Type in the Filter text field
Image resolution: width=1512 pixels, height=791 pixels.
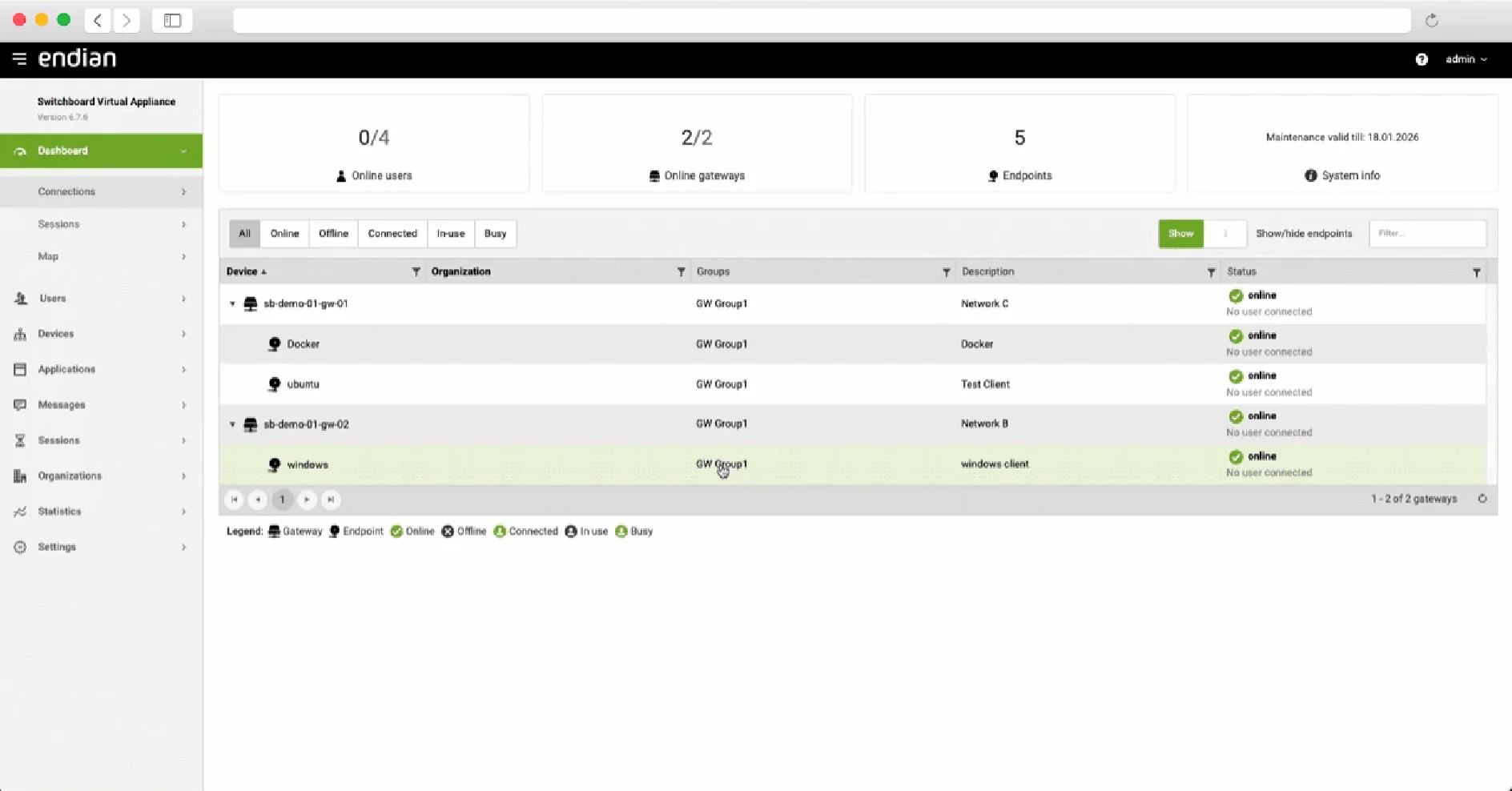click(x=1429, y=233)
